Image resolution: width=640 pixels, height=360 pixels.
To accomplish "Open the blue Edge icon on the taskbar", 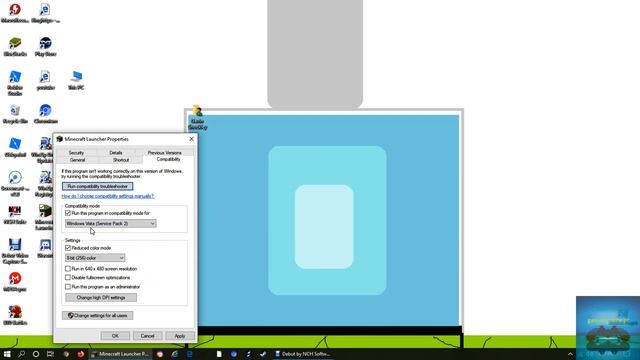I will click(x=189, y=354).
